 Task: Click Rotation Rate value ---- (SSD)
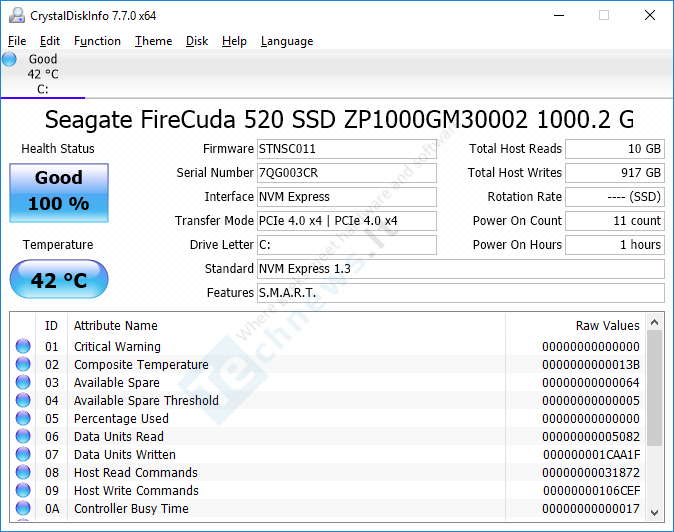pyautogui.click(x=615, y=197)
